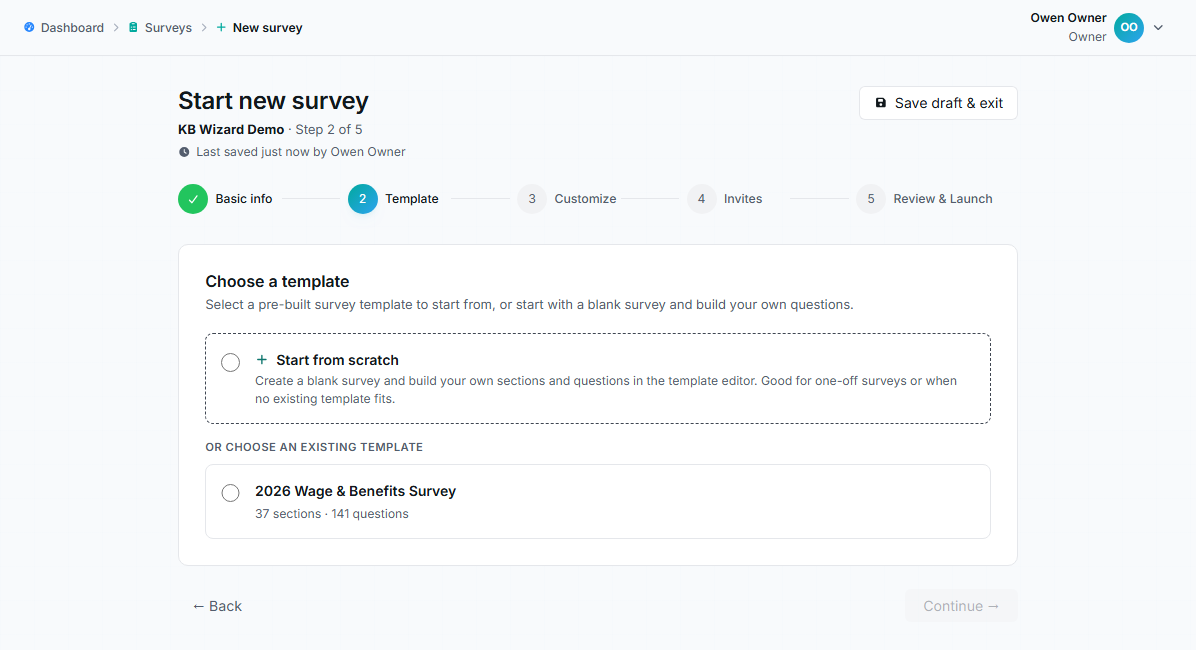Select the 2026 Wage & Benefits Survey radio

coord(230,493)
